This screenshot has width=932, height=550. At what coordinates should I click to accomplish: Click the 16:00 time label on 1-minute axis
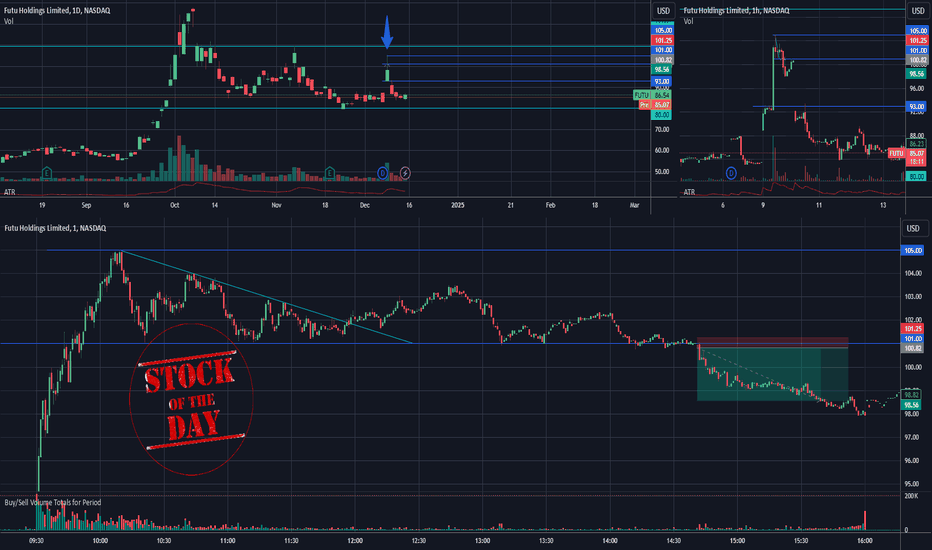(x=865, y=540)
